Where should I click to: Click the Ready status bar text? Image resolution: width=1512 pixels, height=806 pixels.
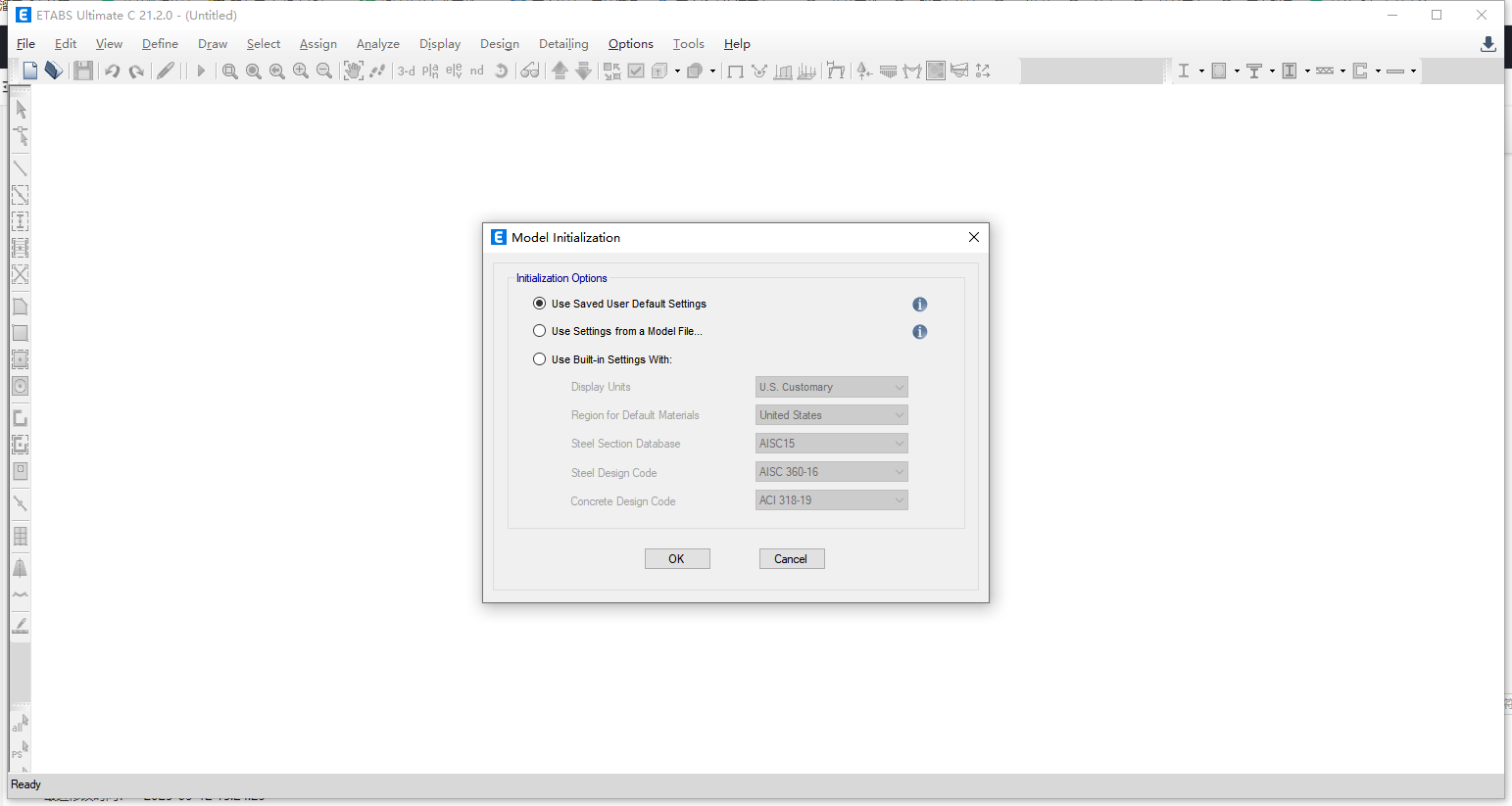point(25,784)
